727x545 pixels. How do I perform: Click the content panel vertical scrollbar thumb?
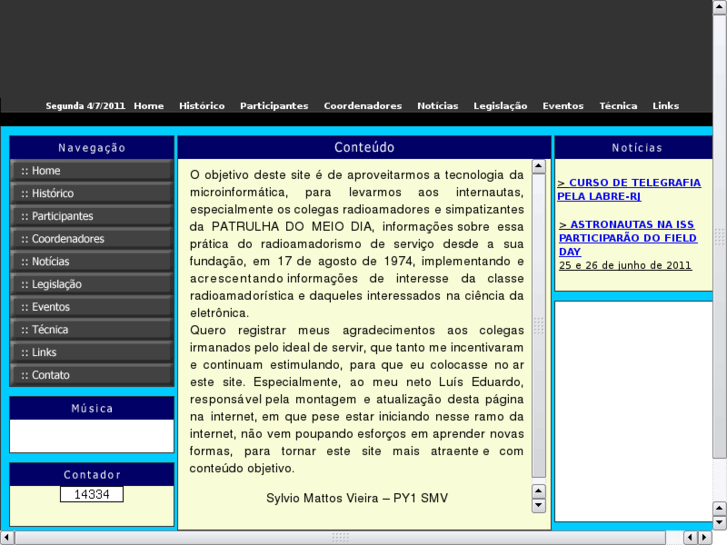coord(538,326)
